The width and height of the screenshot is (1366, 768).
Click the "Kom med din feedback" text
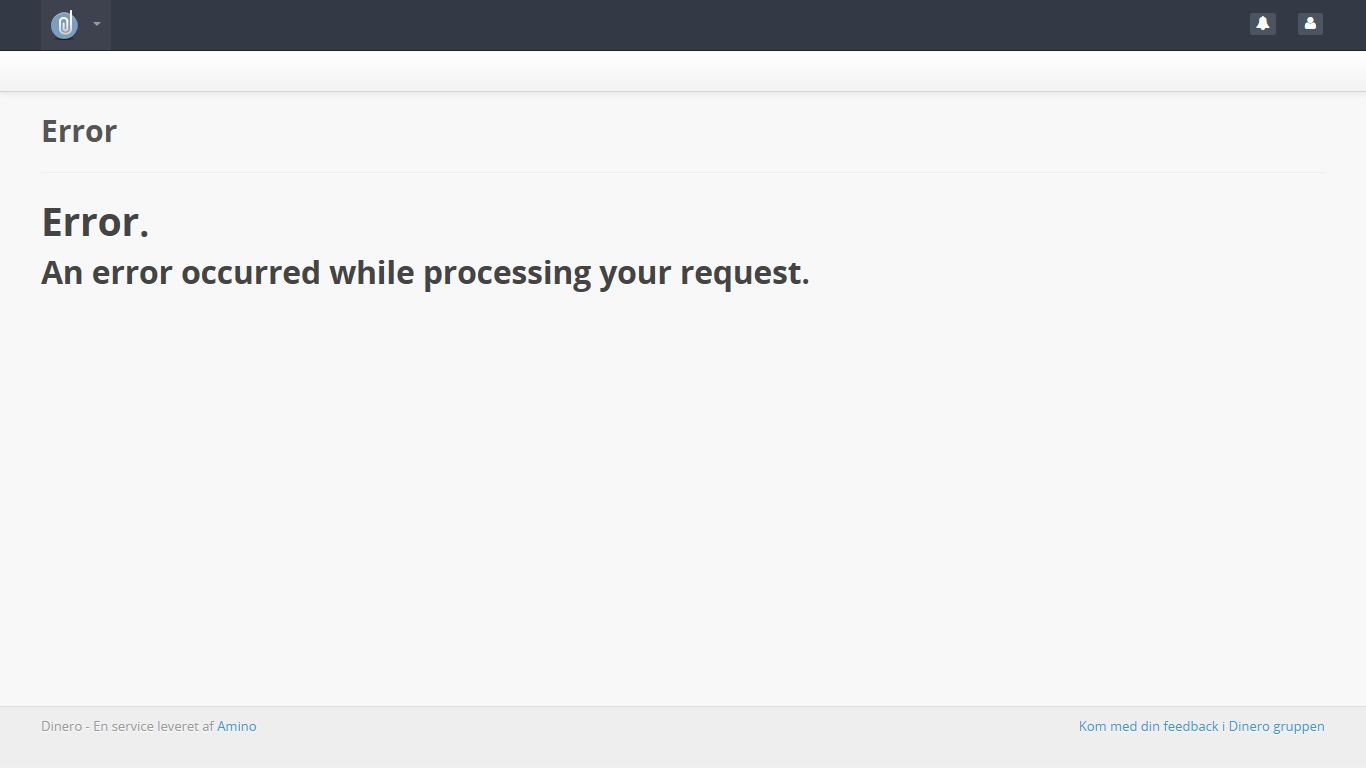point(1149,726)
